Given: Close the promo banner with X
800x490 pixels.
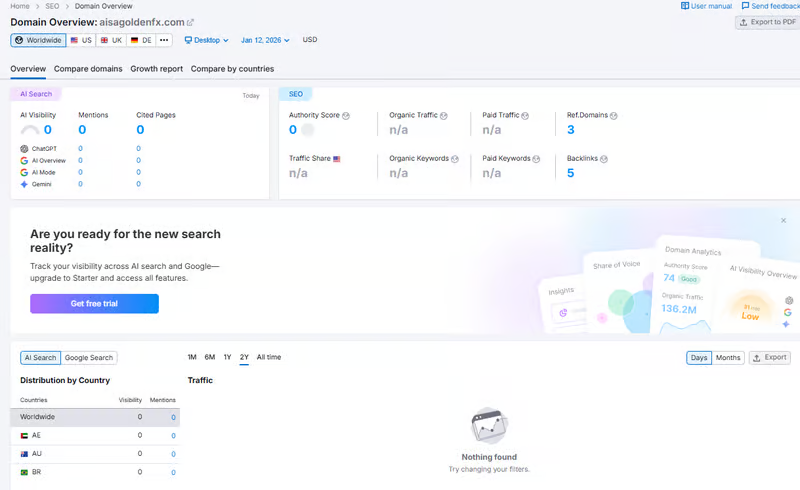Looking at the screenshot, I should click(783, 220).
